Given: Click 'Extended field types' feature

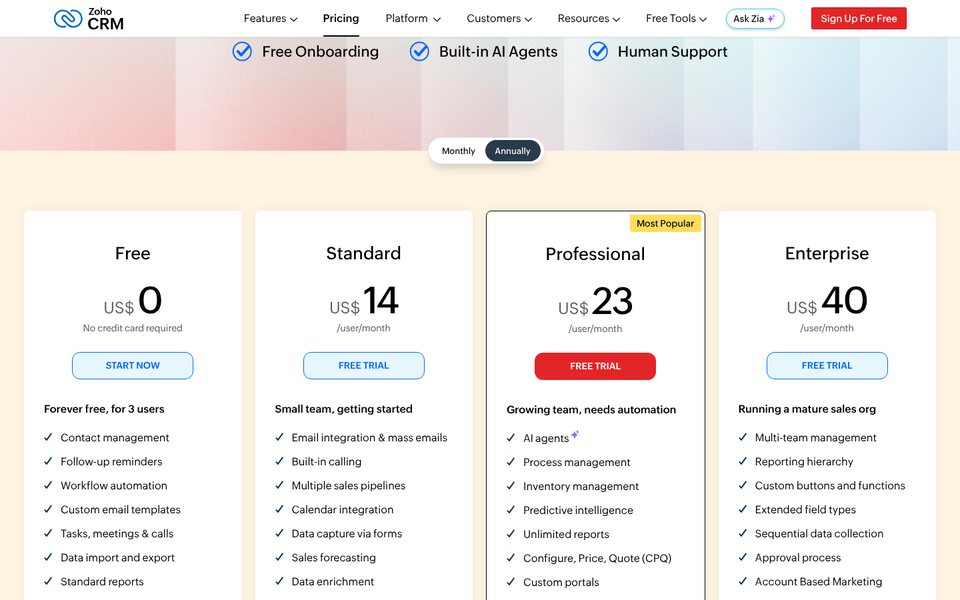Looking at the screenshot, I should 805,509.
